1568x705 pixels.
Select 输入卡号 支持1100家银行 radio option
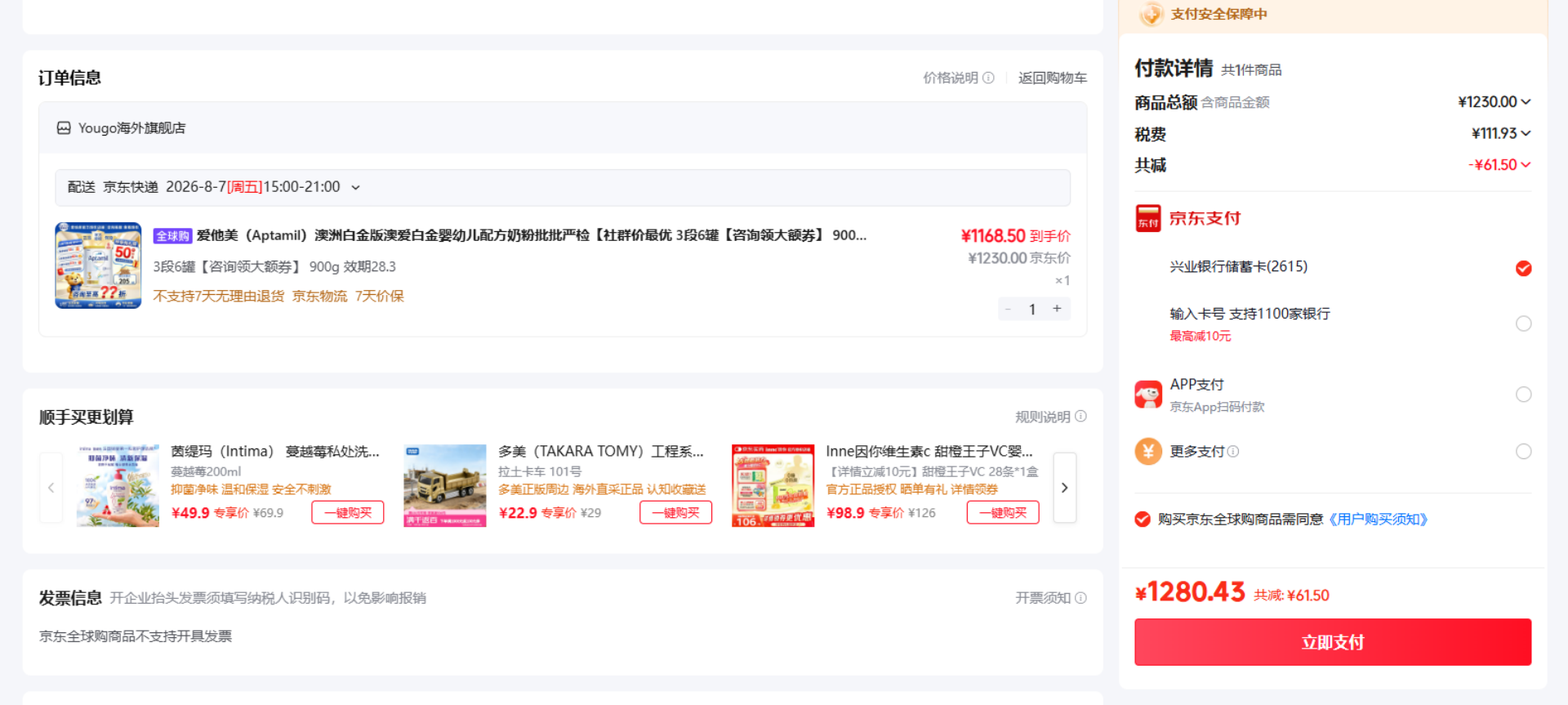tap(1523, 323)
